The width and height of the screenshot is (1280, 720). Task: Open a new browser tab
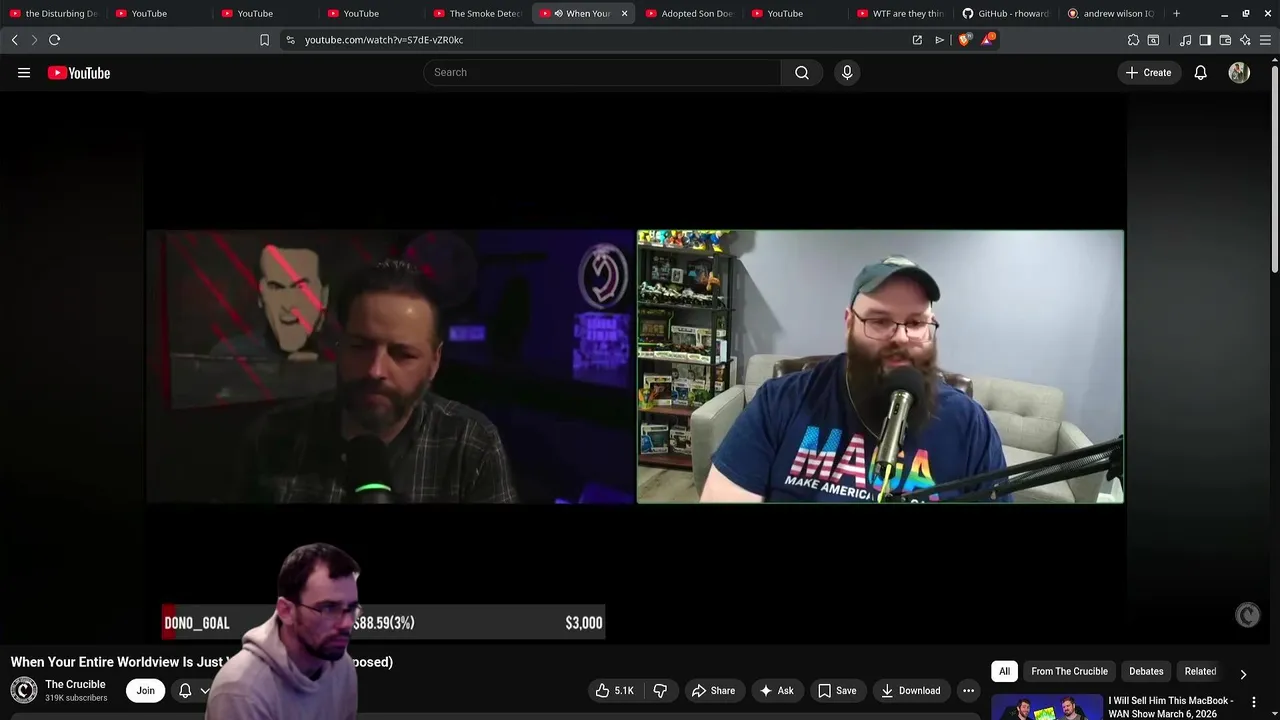click(1176, 13)
